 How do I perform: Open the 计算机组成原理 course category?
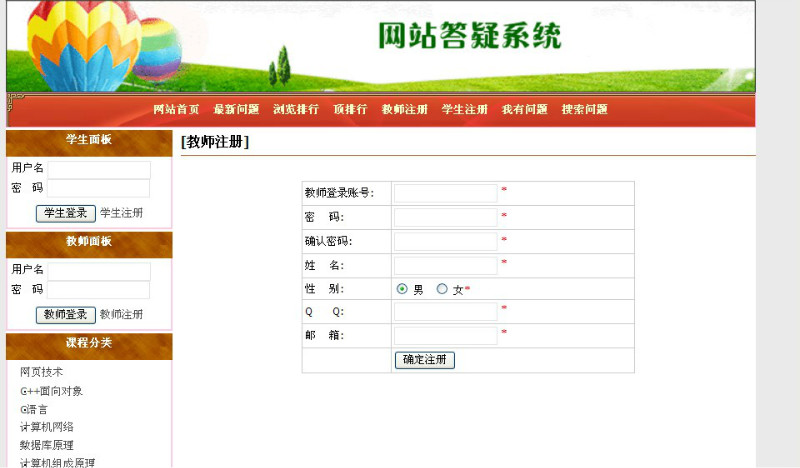click(x=58, y=462)
